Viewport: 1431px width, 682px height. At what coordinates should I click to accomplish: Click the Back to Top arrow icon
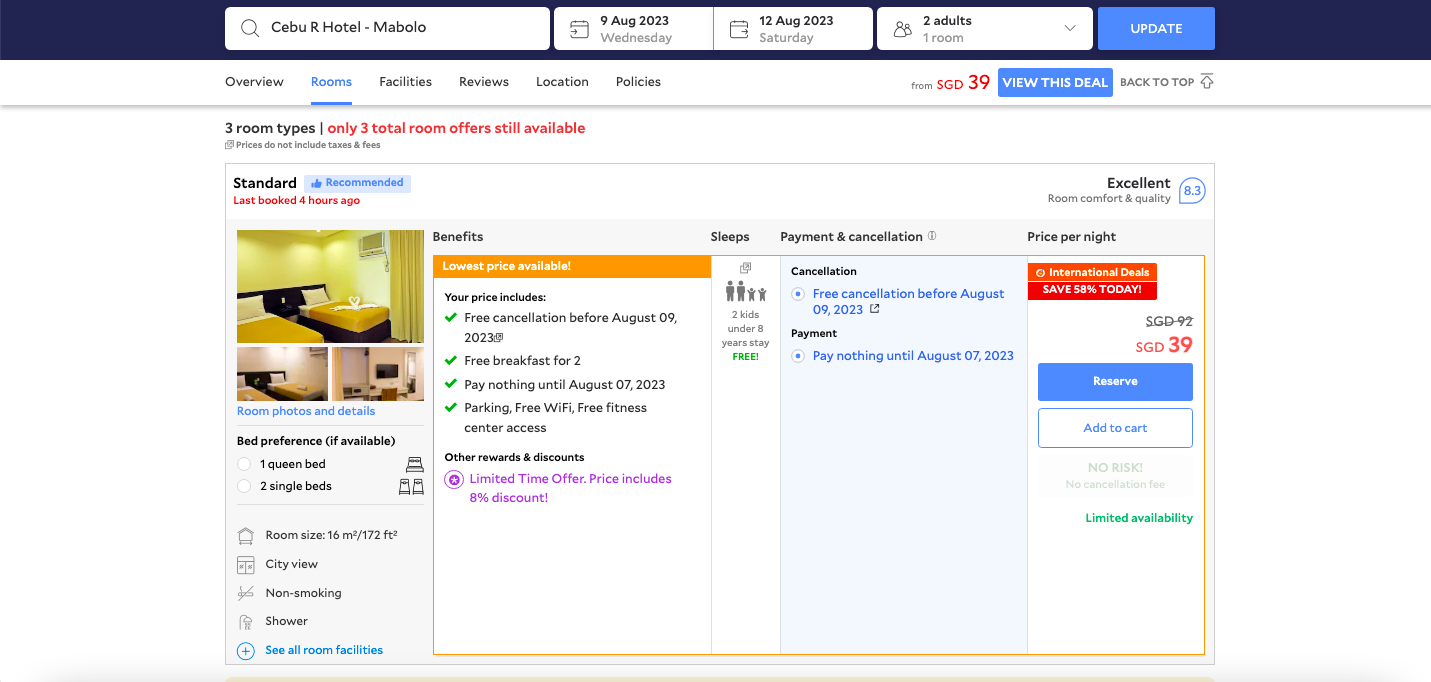pos(1207,82)
